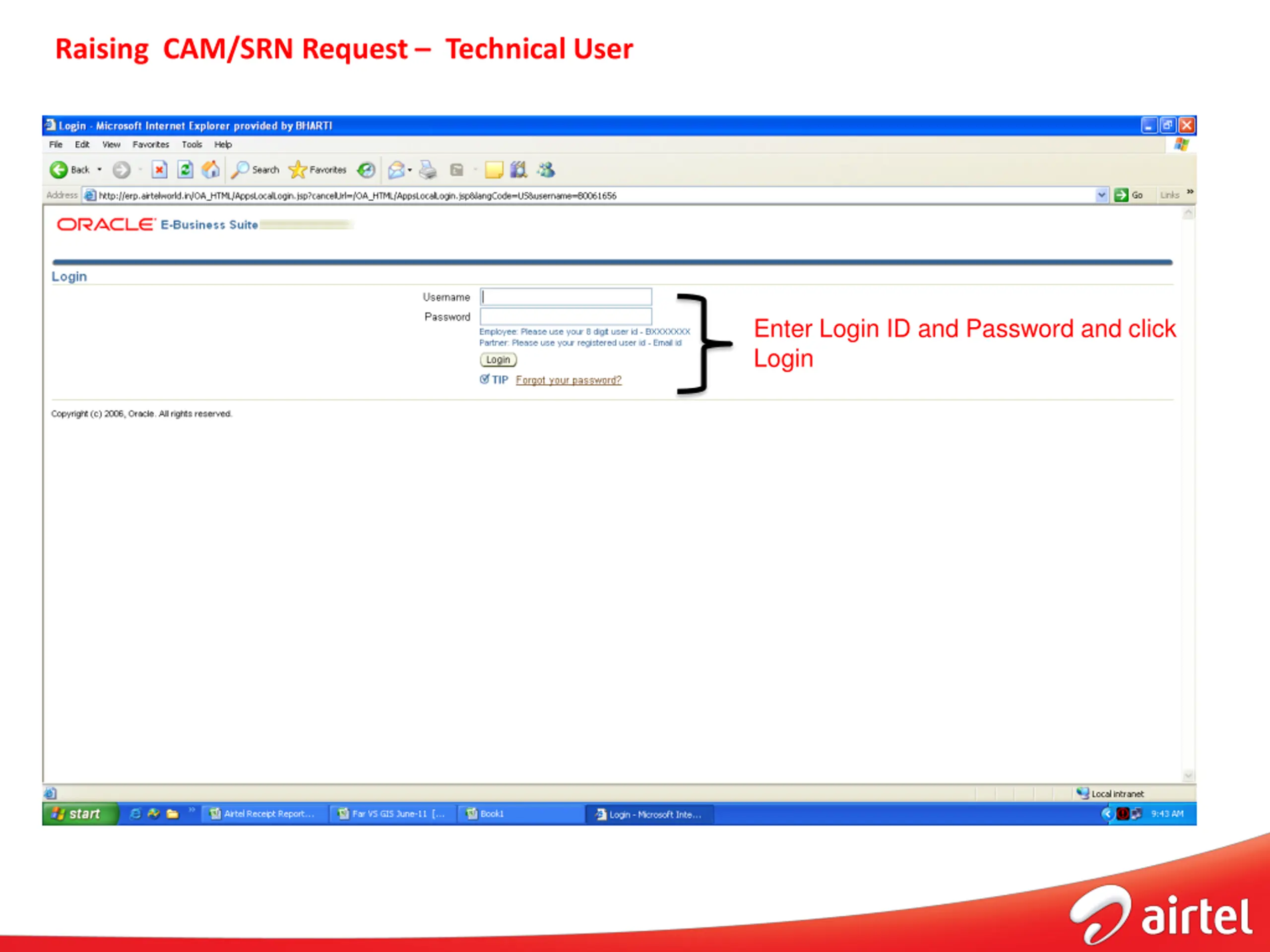Viewport: 1270px width, 952px height.
Task: Click the Username input field
Action: (x=566, y=297)
